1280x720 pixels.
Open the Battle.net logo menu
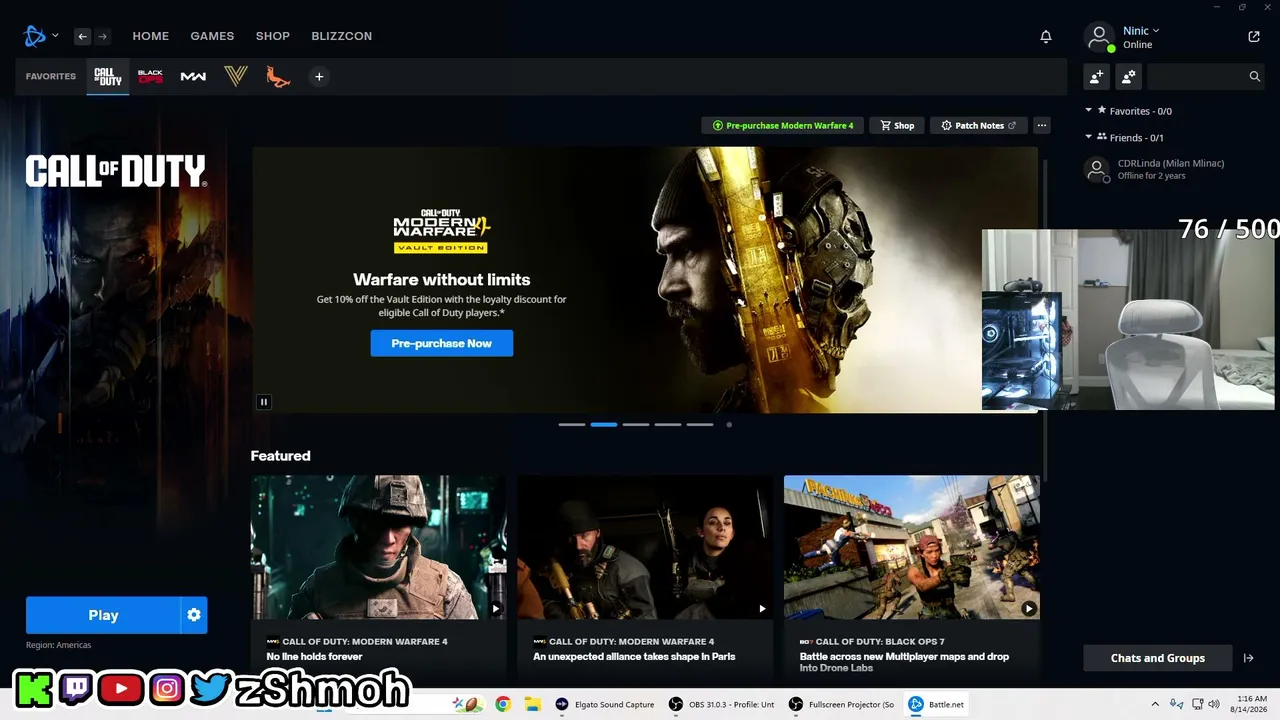[x=35, y=36]
